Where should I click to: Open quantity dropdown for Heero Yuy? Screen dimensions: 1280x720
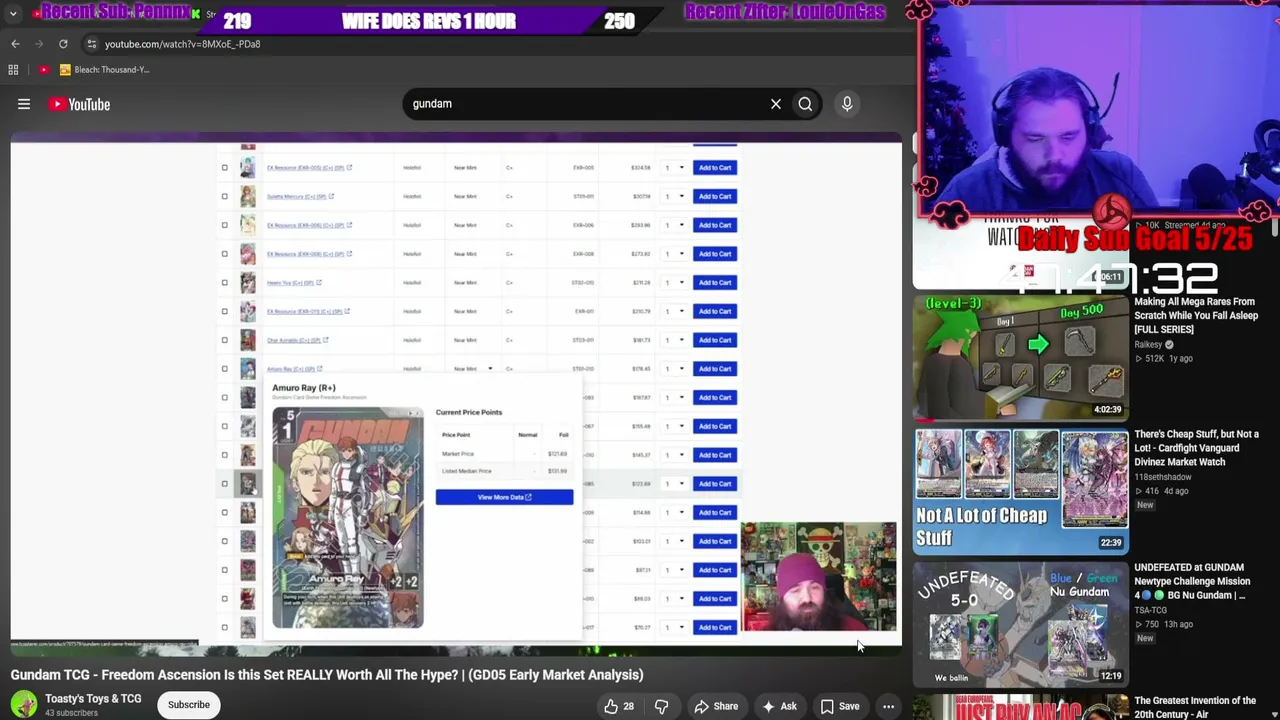point(675,283)
